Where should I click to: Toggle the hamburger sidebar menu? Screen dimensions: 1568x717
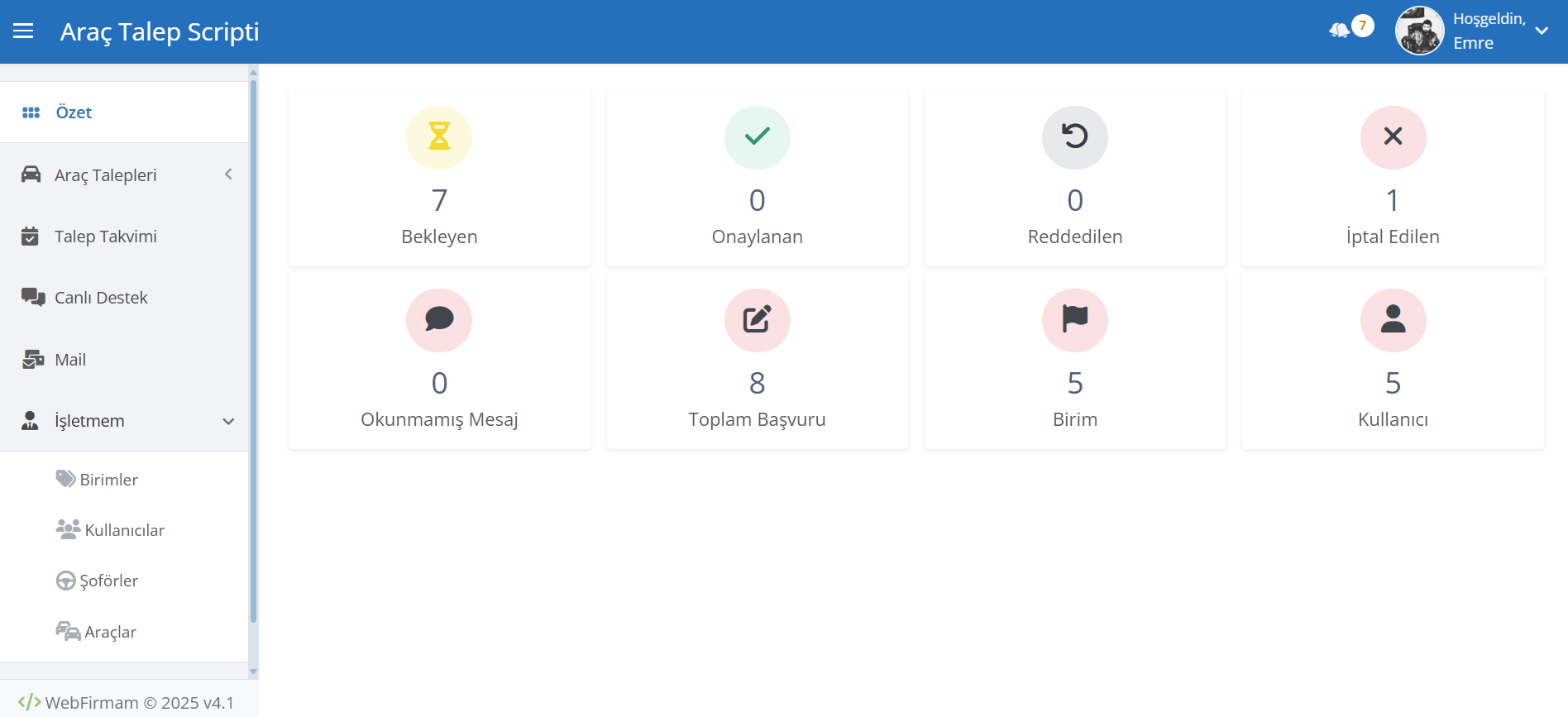click(x=23, y=31)
